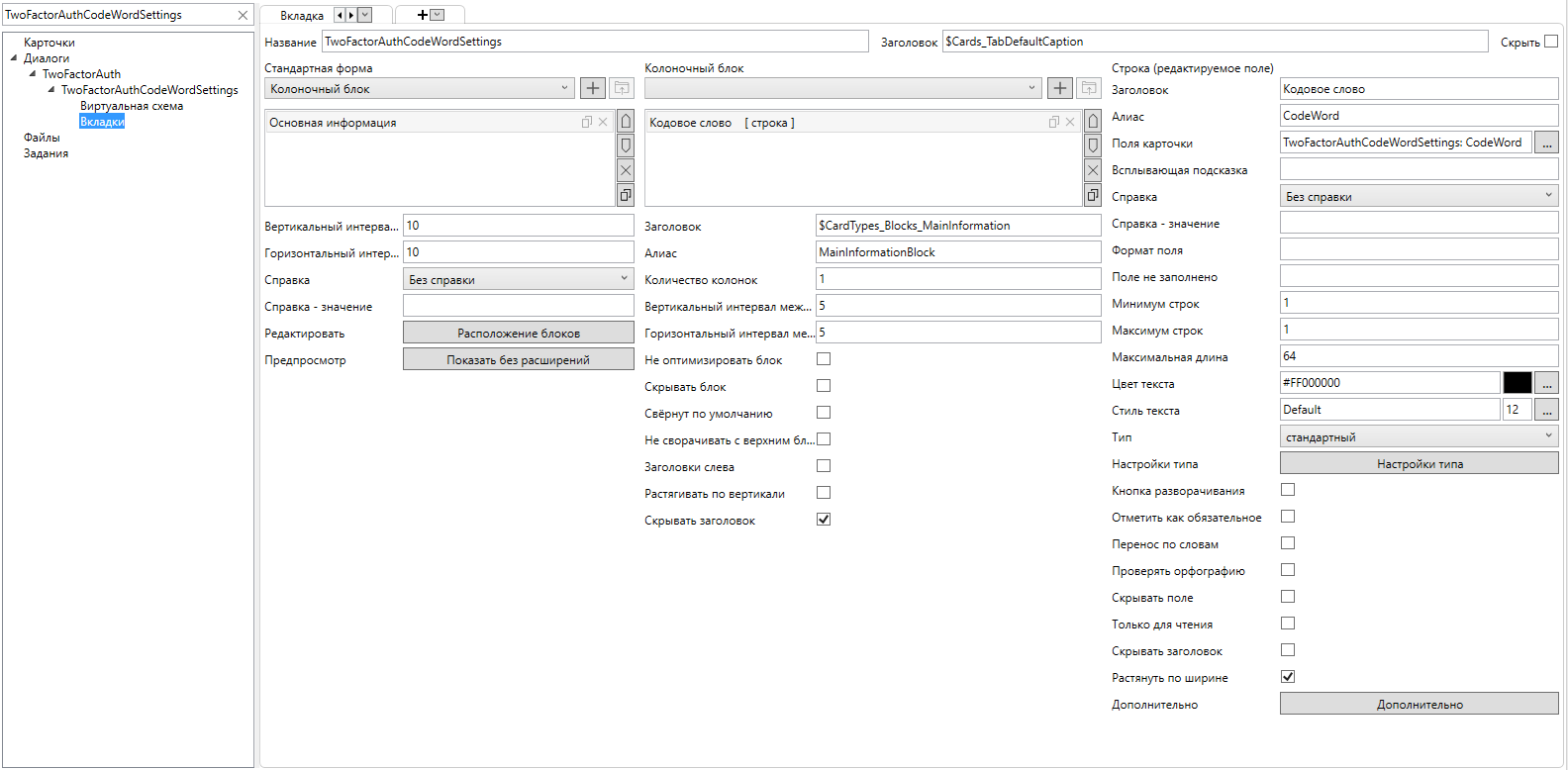Delete block using X button beside Основная информация list
The image size is (1568, 770).
coord(626,170)
